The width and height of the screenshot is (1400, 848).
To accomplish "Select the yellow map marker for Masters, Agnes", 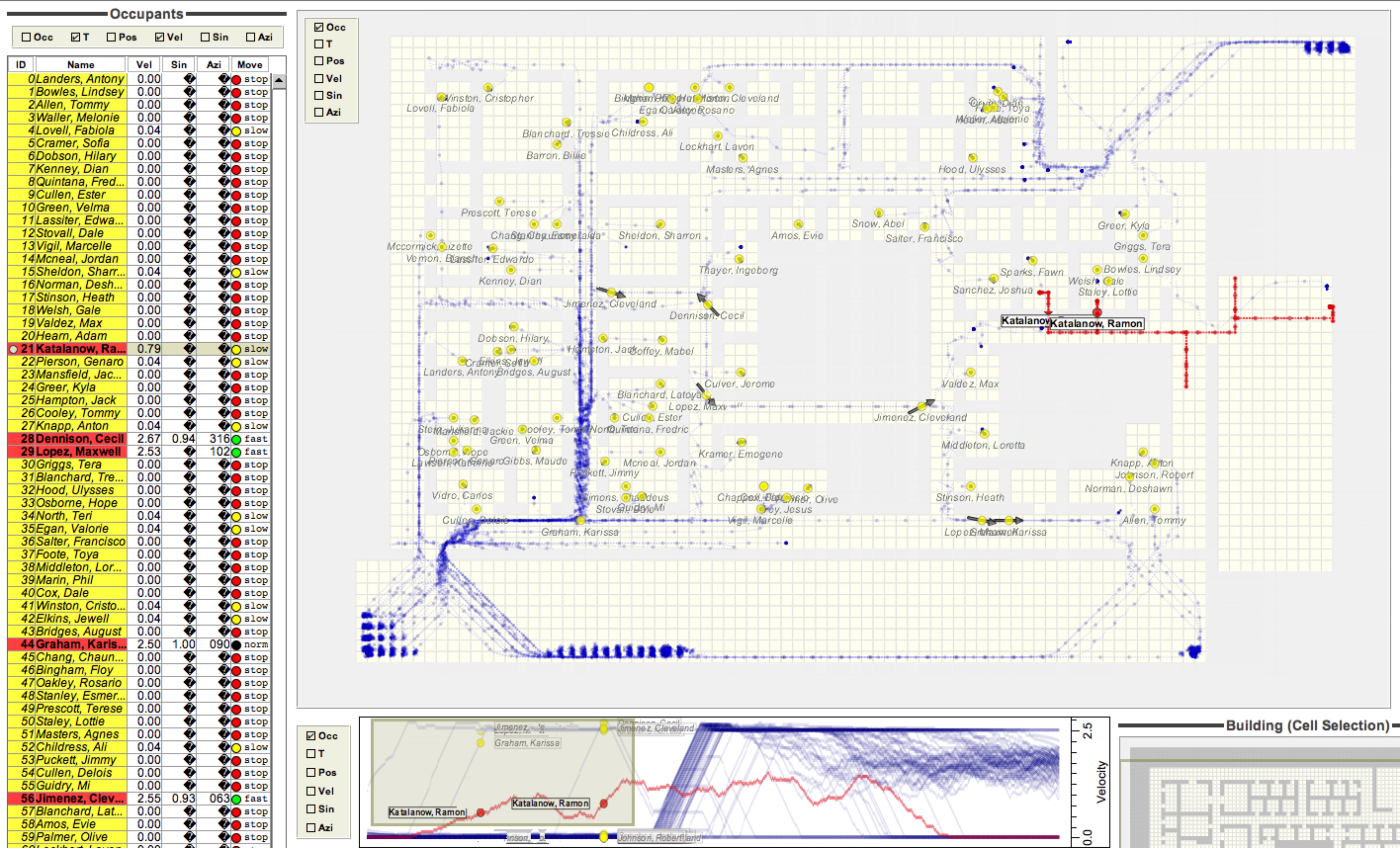I will tap(743, 157).
